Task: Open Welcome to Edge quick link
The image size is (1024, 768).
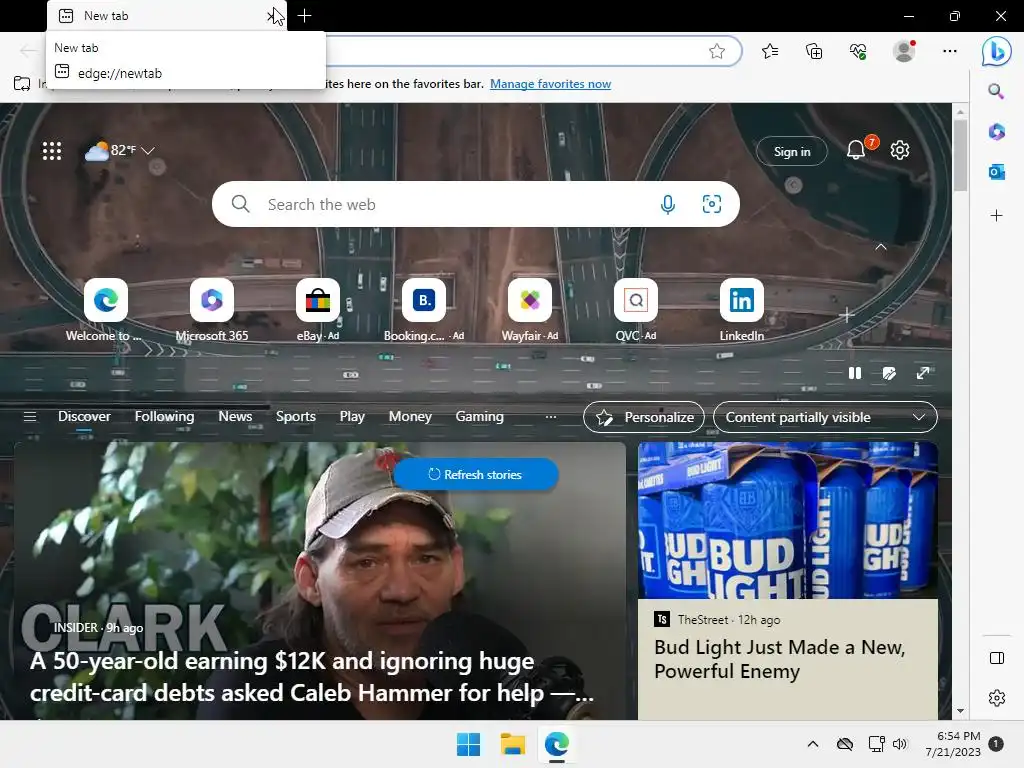Action: (x=106, y=300)
